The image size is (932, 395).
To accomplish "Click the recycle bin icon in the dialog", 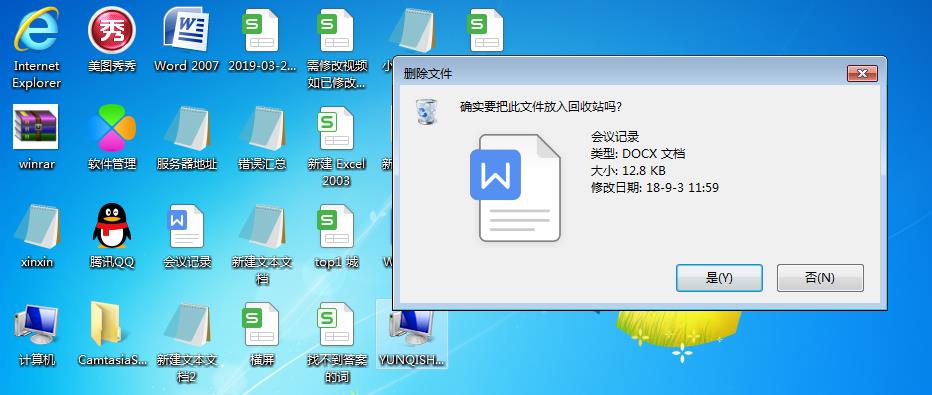I will click(427, 111).
